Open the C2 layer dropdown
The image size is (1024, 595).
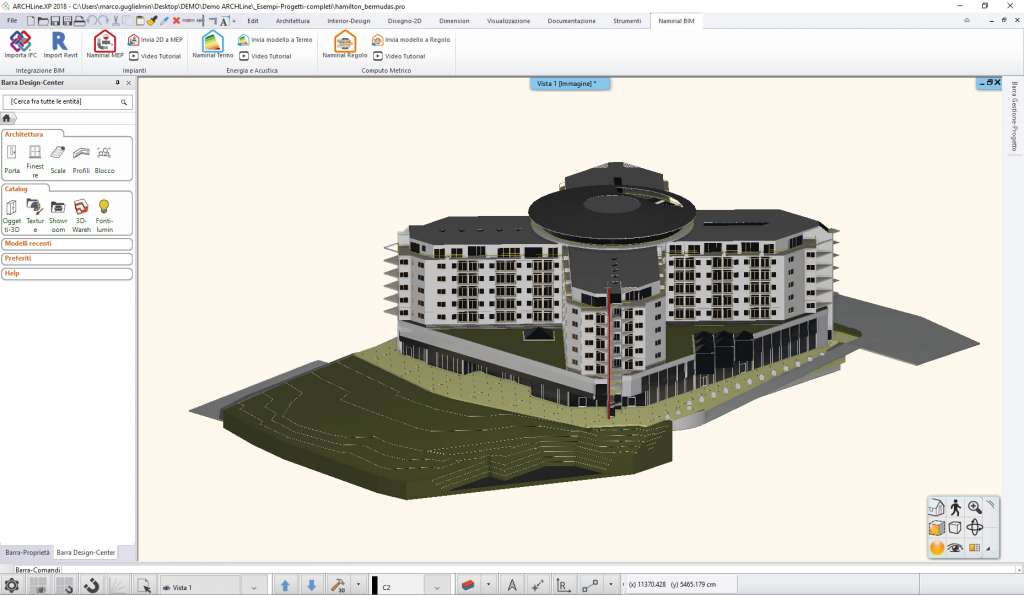click(437, 587)
